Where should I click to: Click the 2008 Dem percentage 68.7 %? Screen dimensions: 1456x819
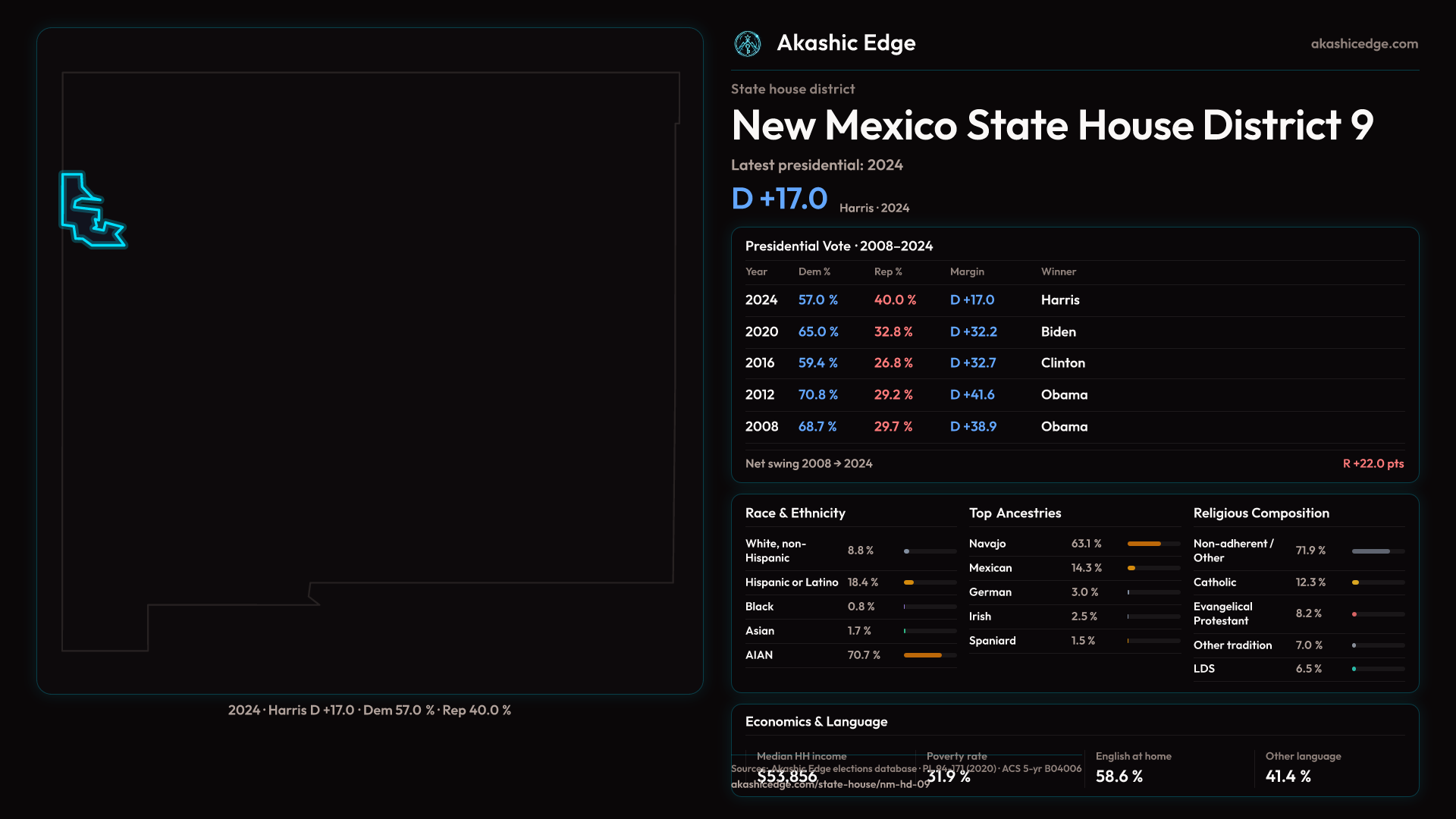click(x=817, y=427)
